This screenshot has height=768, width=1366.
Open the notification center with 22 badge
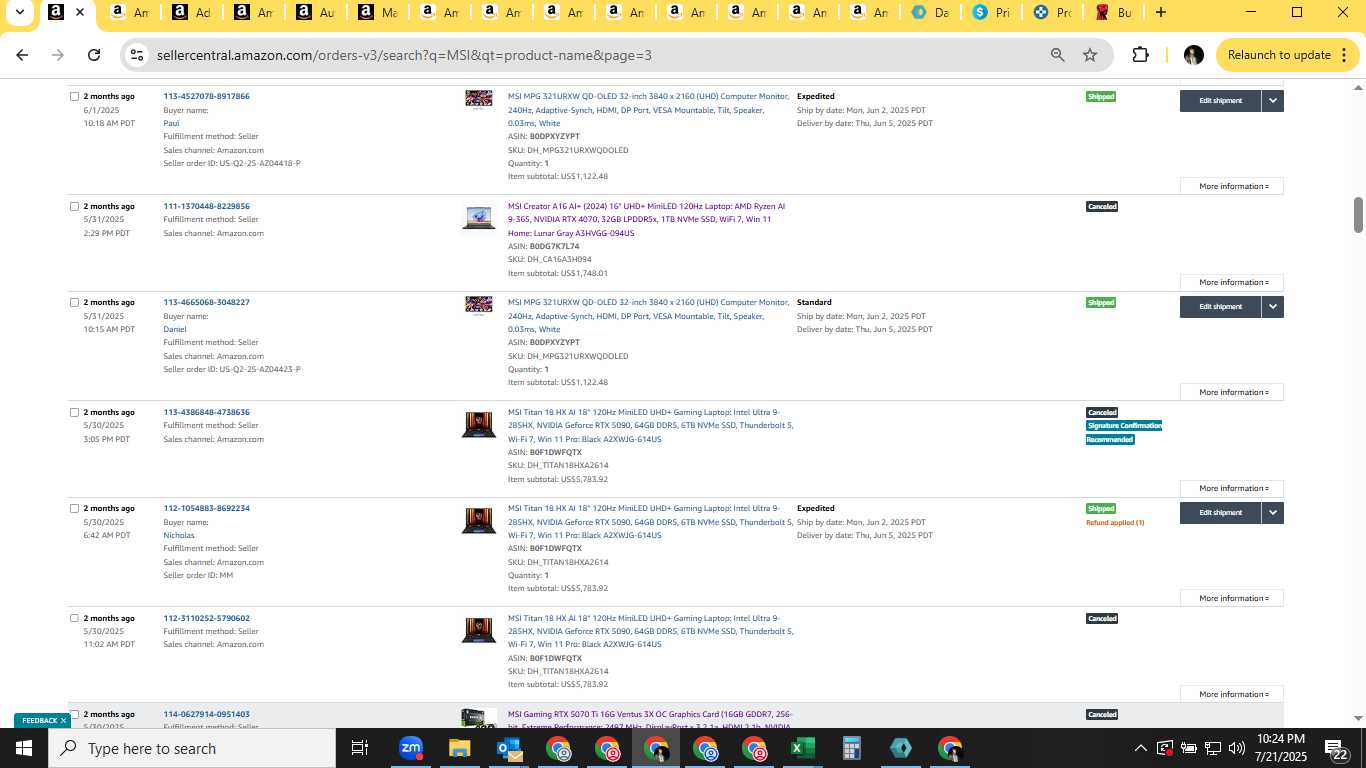(x=1336, y=749)
